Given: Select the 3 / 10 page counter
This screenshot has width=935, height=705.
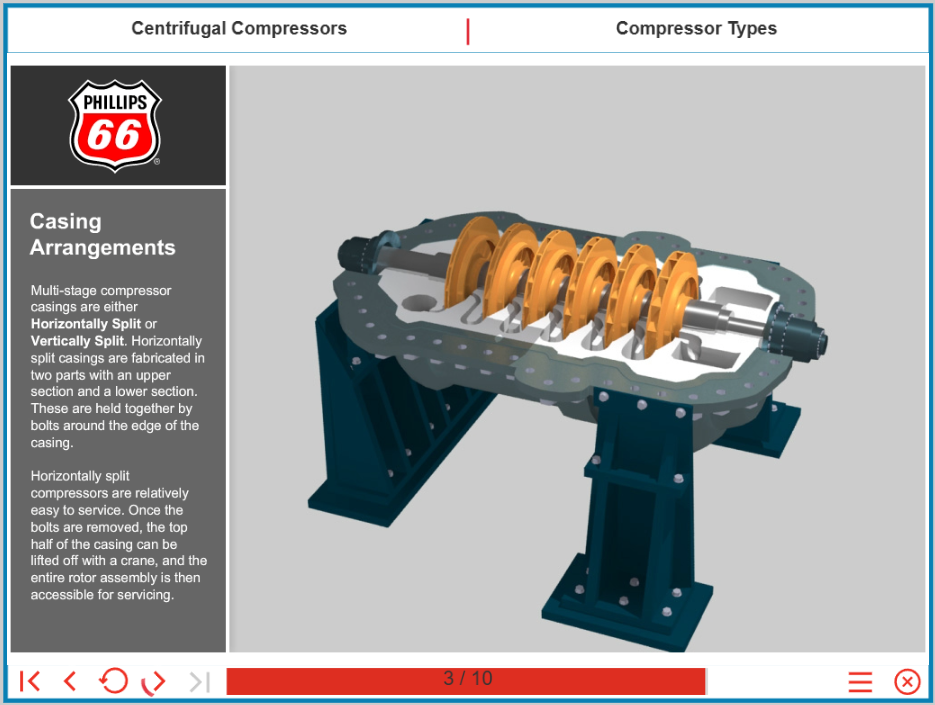Looking at the screenshot, I should 468,678.
